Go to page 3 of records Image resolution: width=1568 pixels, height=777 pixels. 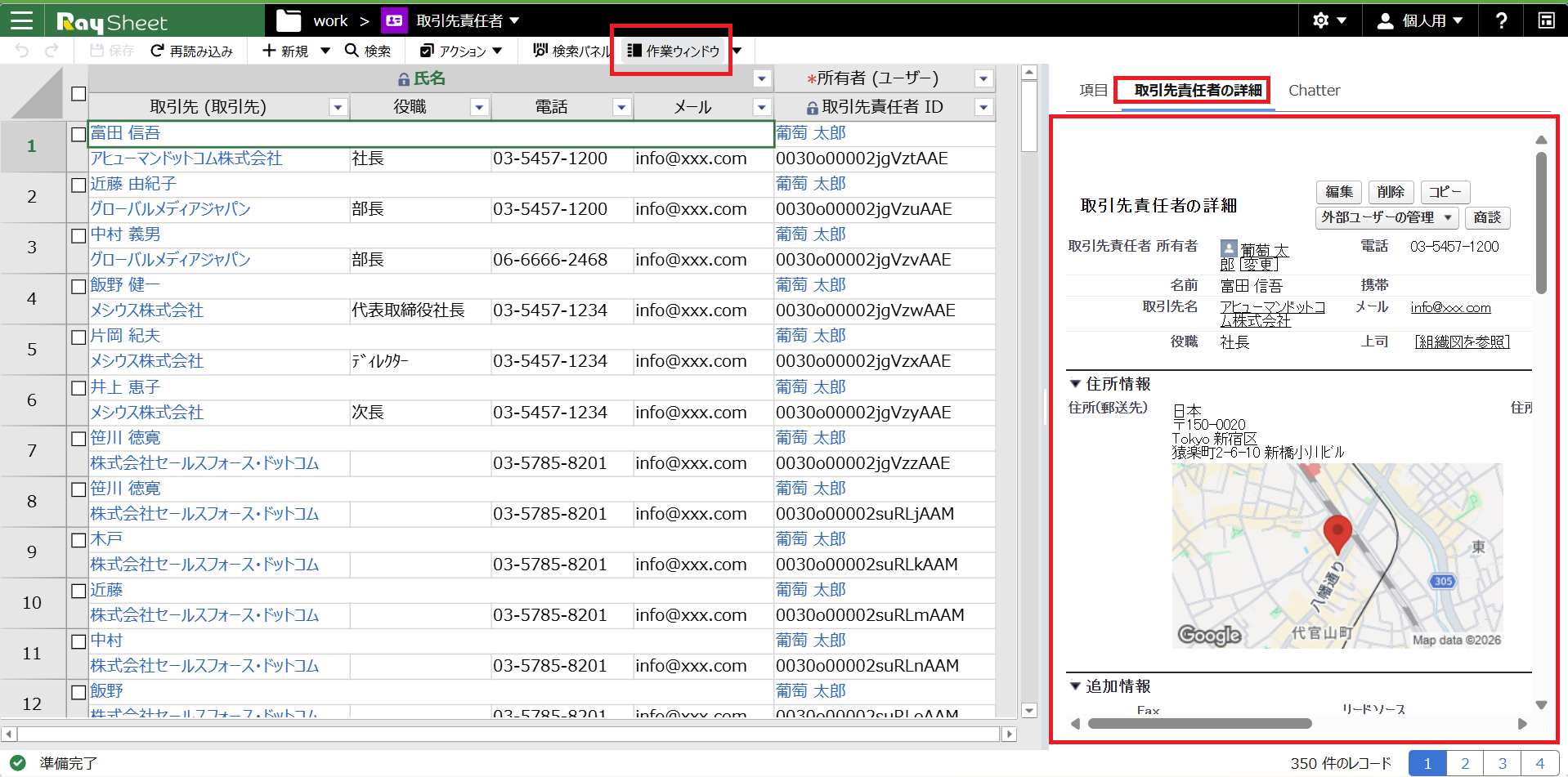click(x=1502, y=763)
